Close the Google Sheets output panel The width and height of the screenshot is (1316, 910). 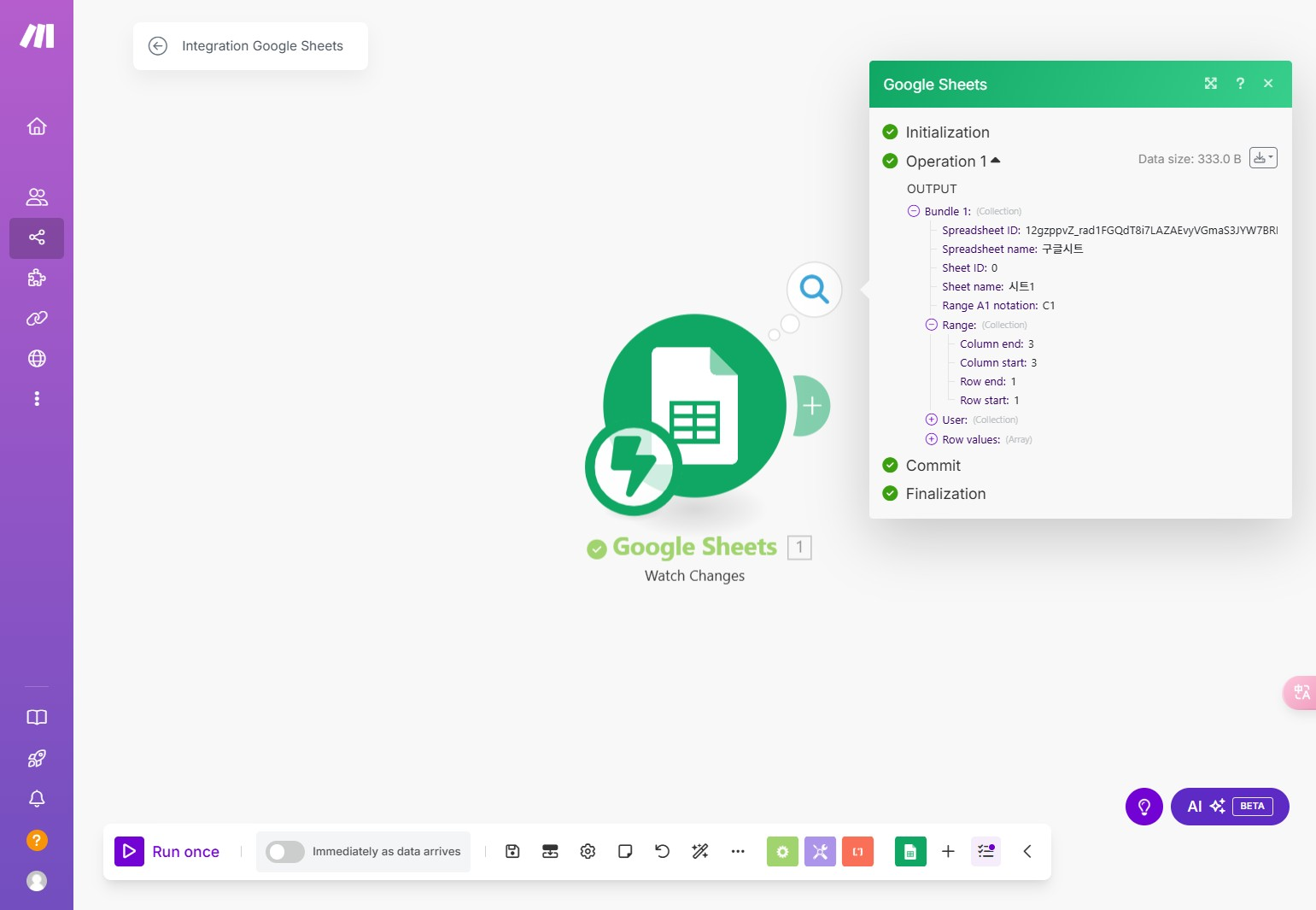point(1268,83)
